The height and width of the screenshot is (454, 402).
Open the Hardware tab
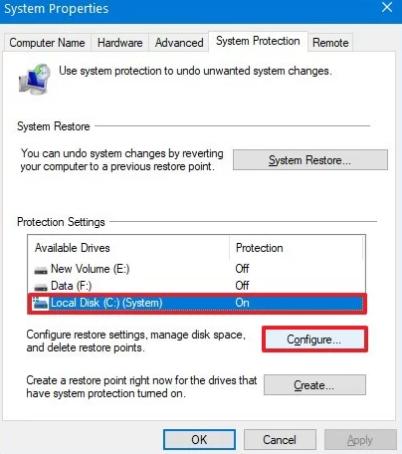pyautogui.click(x=120, y=43)
